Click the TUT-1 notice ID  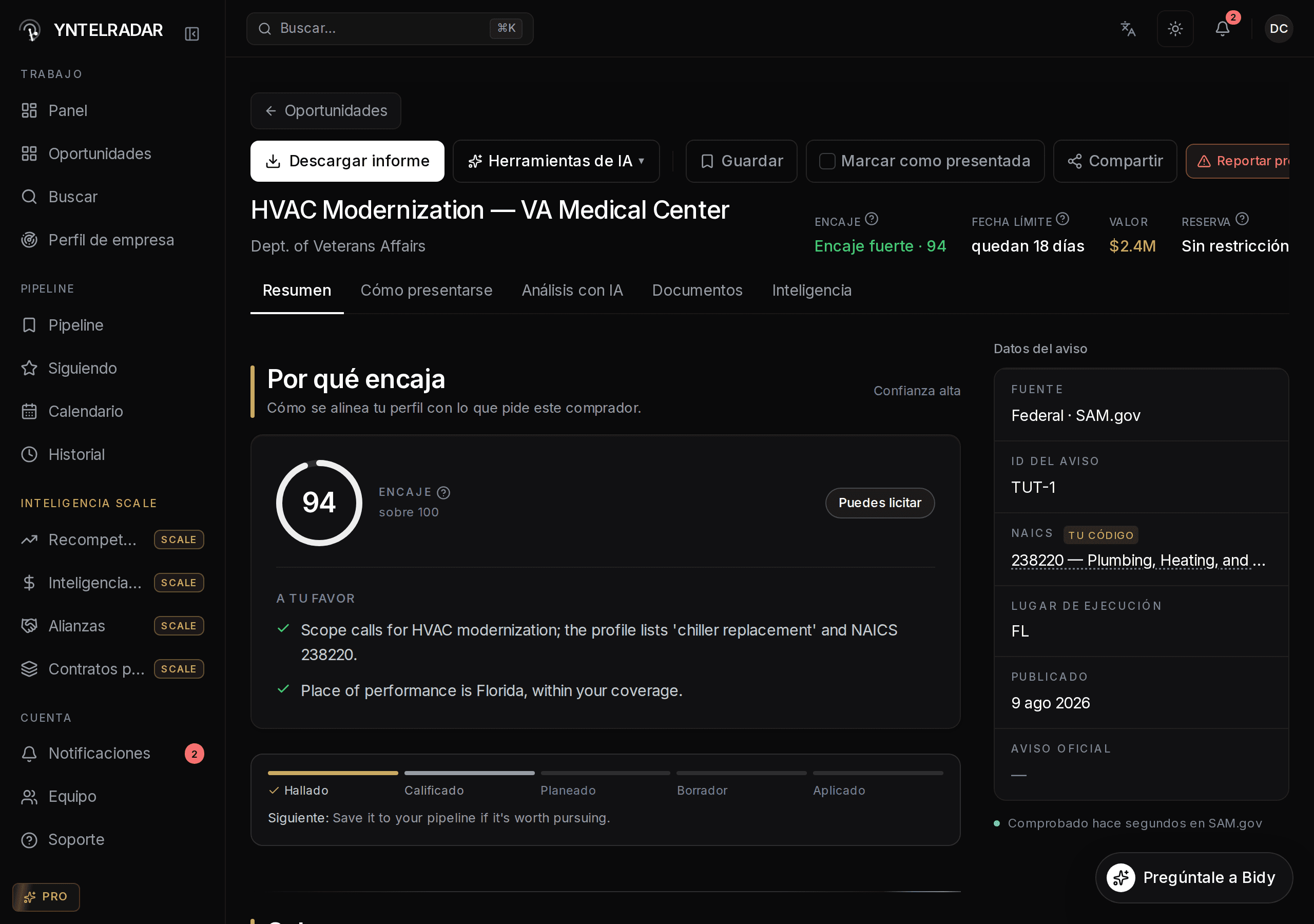click(x=1033, y=487)
